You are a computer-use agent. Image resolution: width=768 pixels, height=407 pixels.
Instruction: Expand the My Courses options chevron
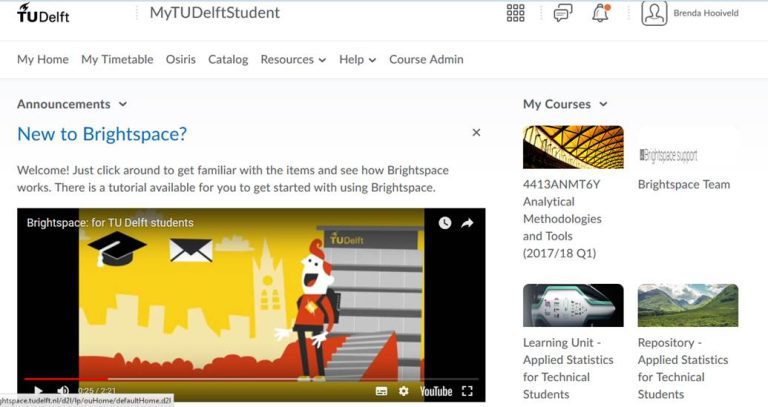point(603,104)
